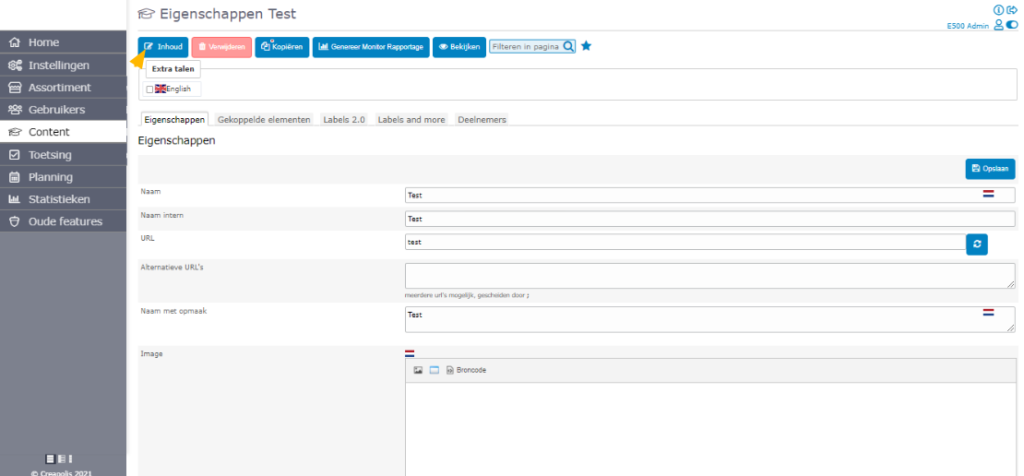Click the favorite star icon

coord(587,46)
